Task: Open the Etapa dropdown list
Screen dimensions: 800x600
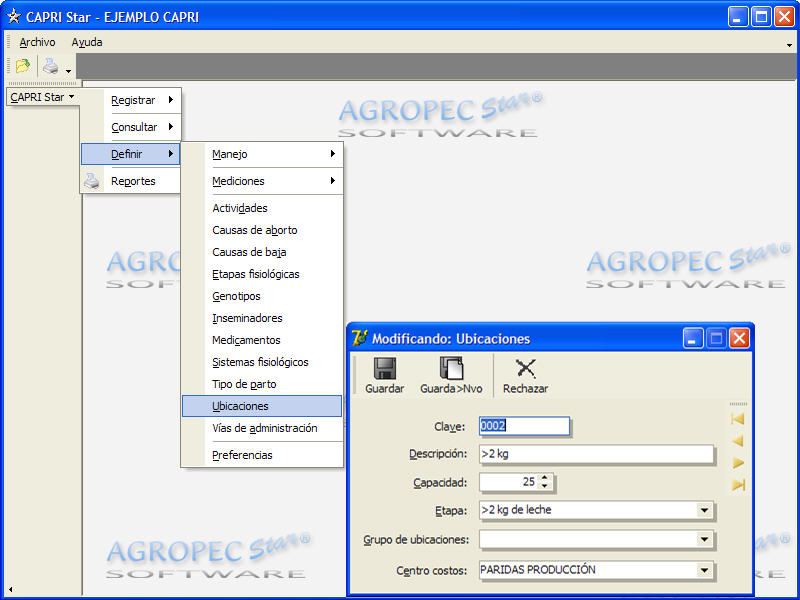Action: coord(704,510)
